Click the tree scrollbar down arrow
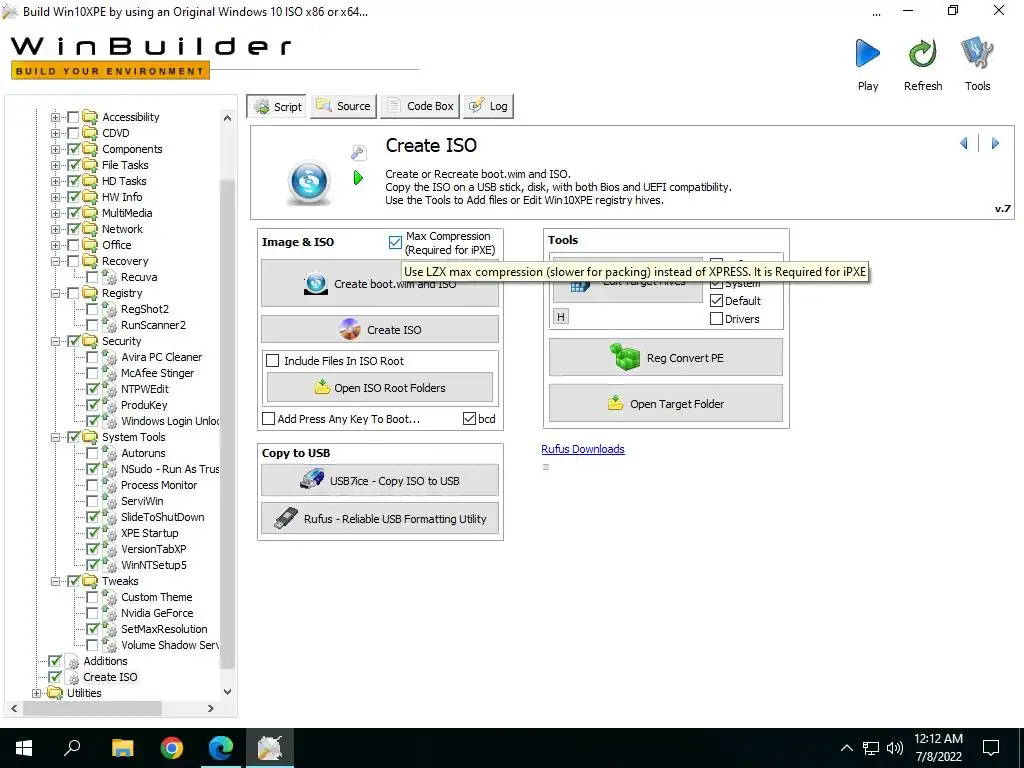 (x=227, y=692)
